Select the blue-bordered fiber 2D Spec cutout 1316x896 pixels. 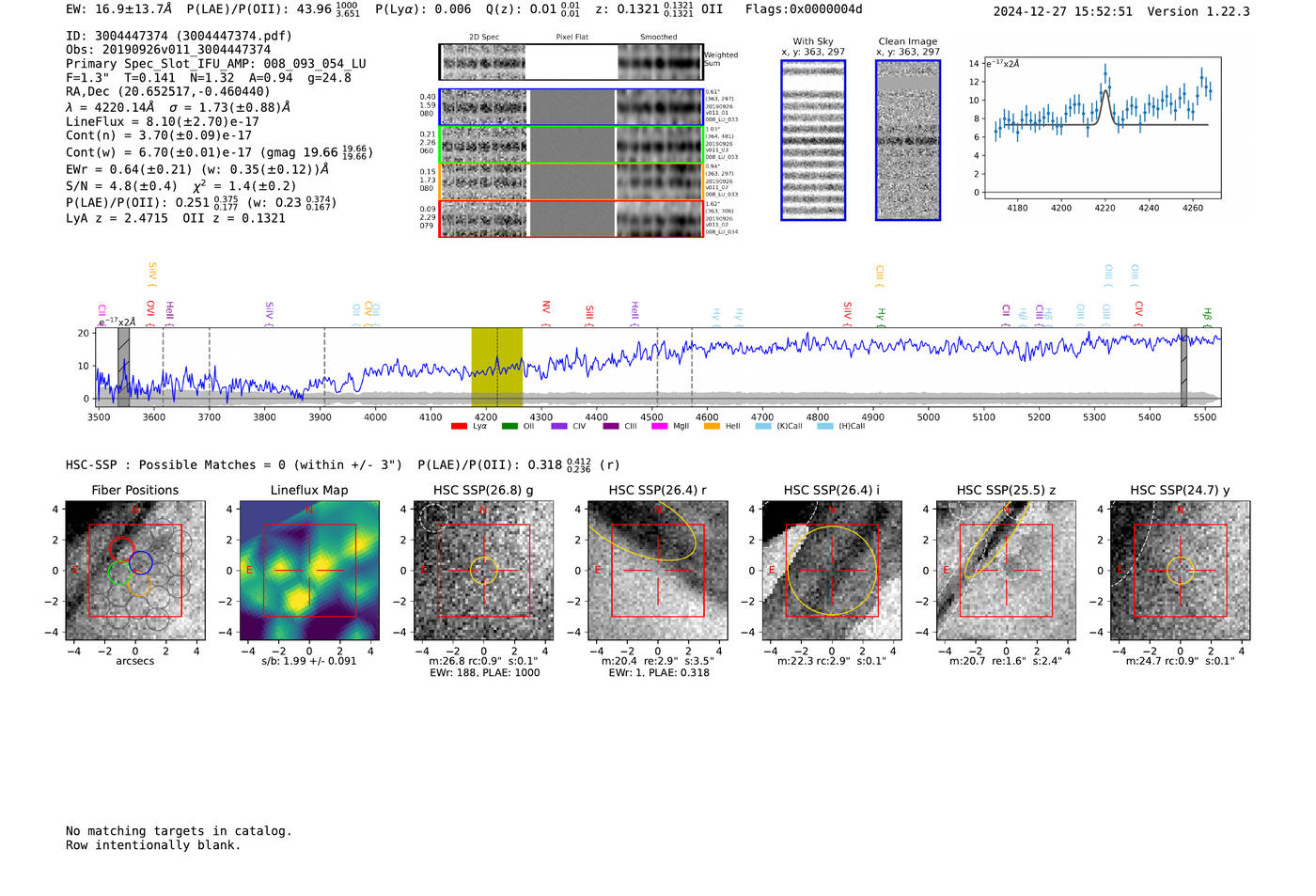pyautogui.click(x=484, y=107)
